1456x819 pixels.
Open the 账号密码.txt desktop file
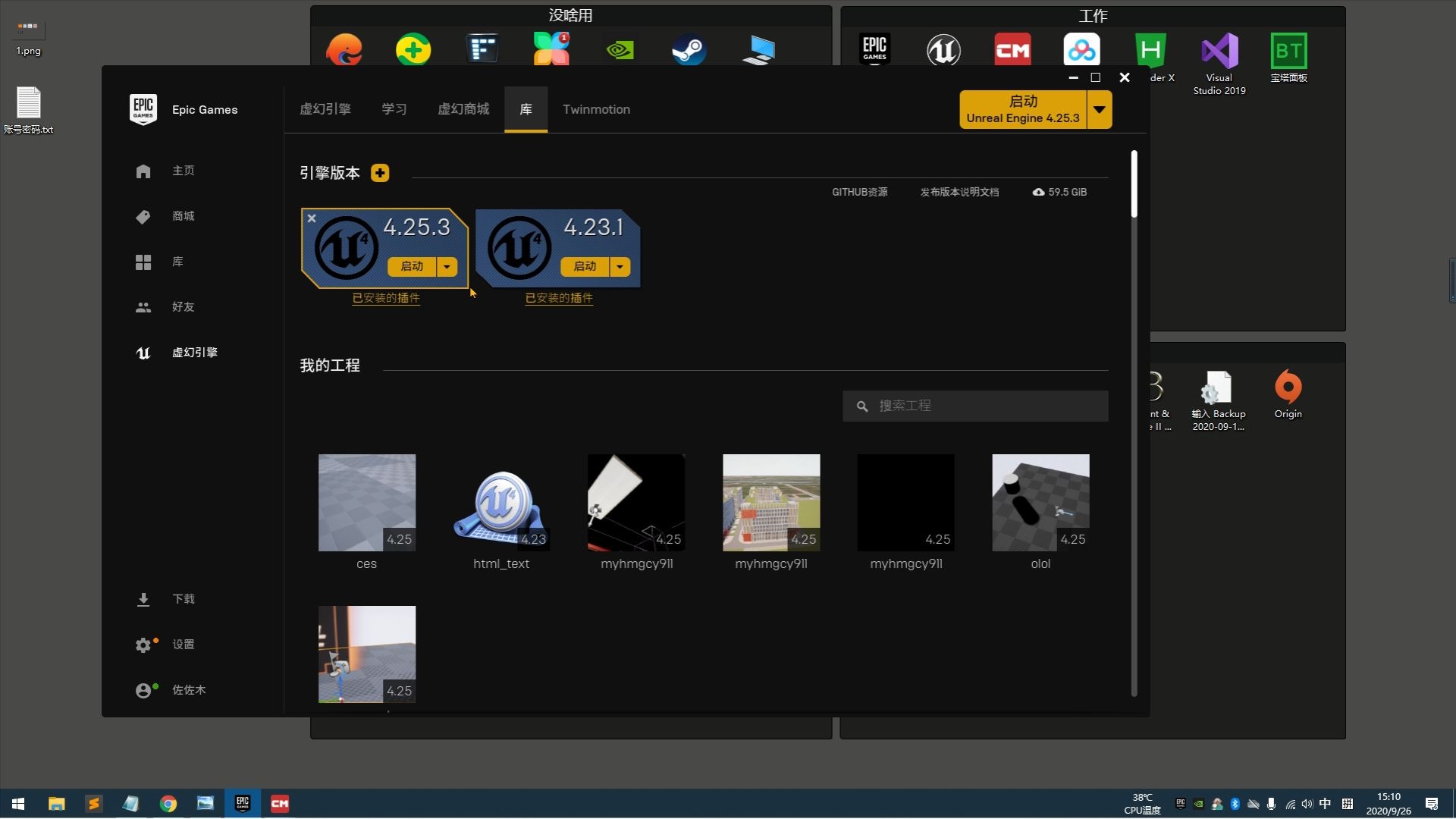click(28, 110)
